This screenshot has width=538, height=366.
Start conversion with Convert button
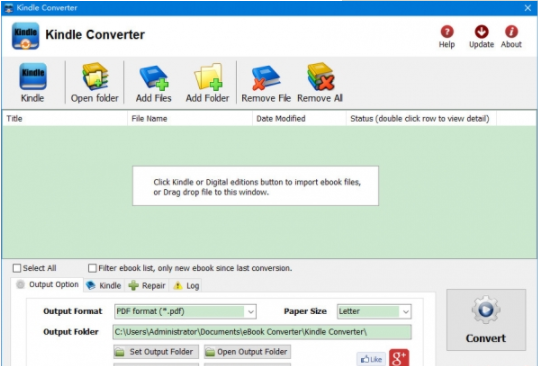[486, 320]
